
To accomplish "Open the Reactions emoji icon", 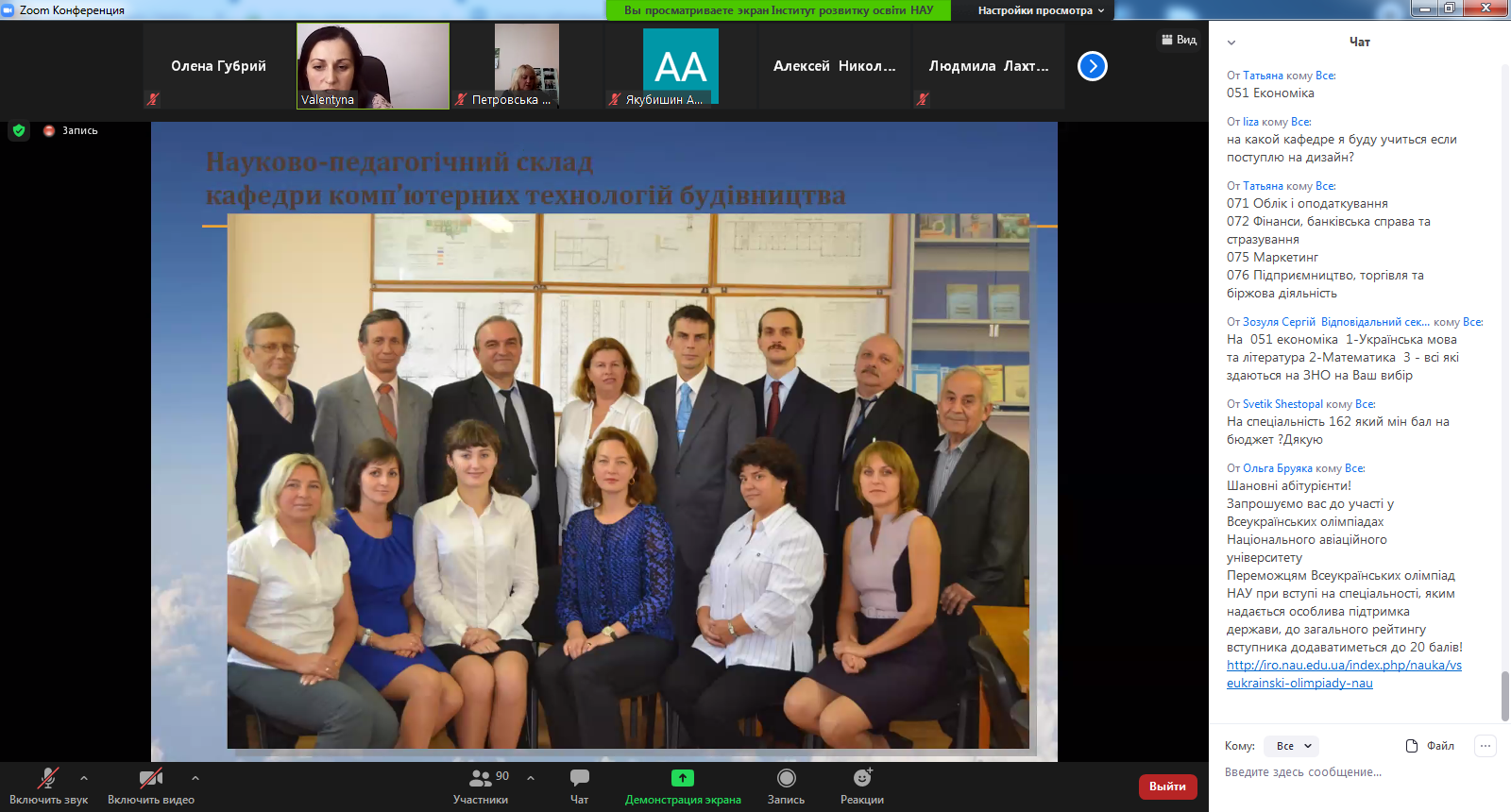I will (861, 778).
